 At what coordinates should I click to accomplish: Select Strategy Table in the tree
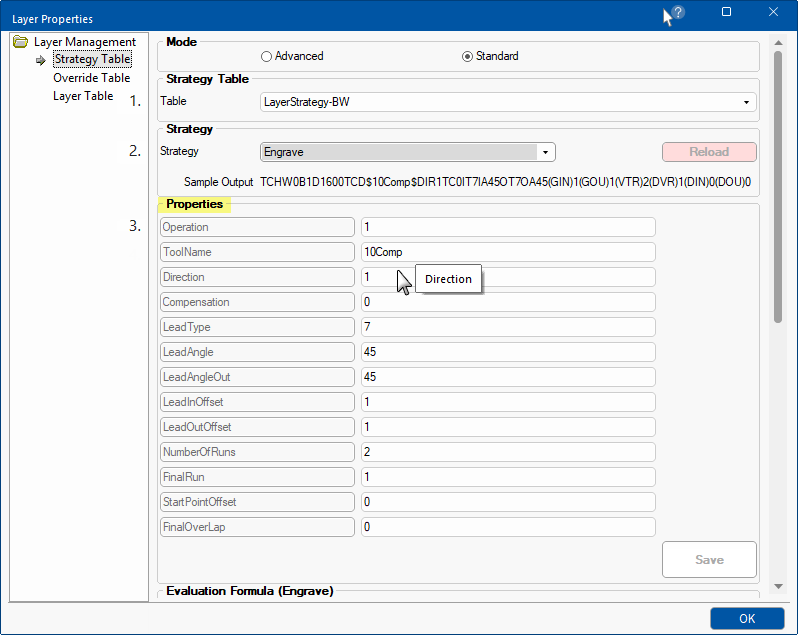(x=92, y=60)
